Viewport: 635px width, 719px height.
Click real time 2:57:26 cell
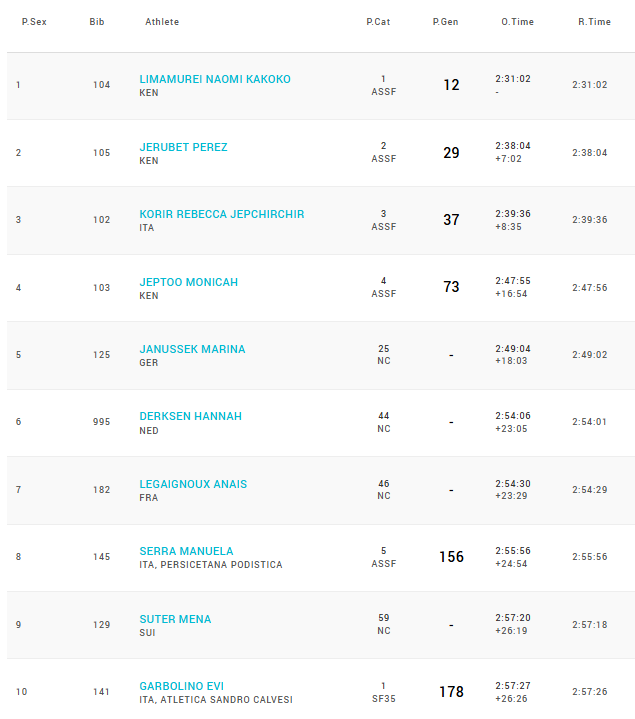(x=590, y=691)
